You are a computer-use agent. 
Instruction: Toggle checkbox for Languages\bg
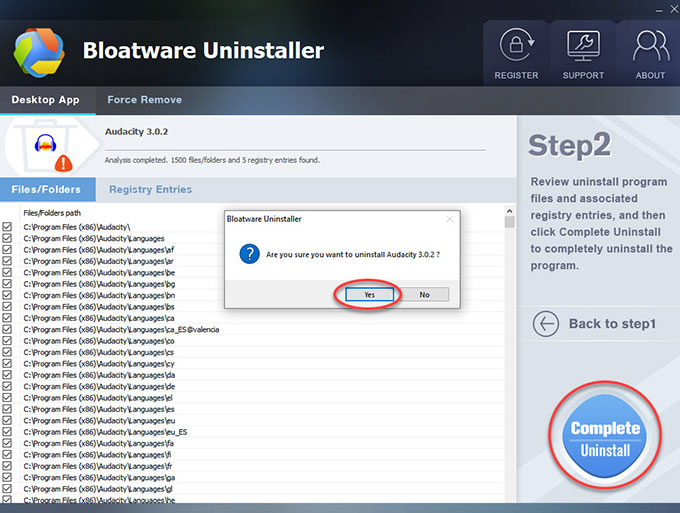tap(7, 284)
